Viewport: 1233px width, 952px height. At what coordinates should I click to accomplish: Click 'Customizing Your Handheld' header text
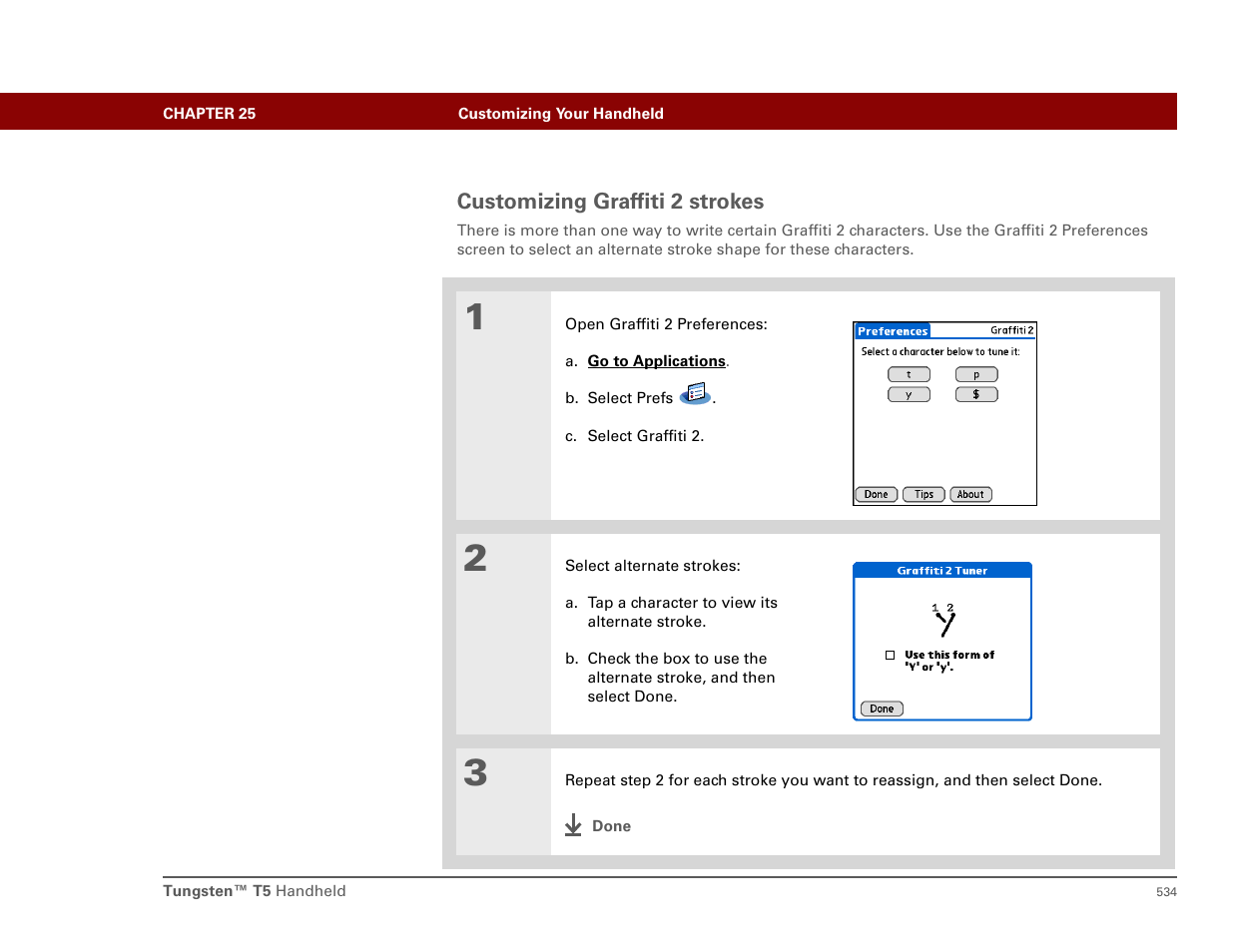point(560,114)
